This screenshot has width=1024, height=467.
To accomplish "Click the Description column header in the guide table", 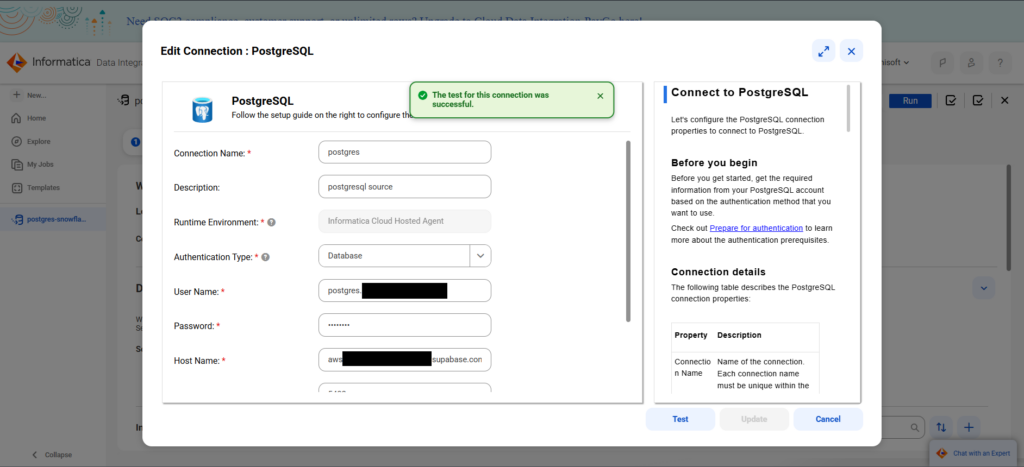I will (x=739, y=335).
